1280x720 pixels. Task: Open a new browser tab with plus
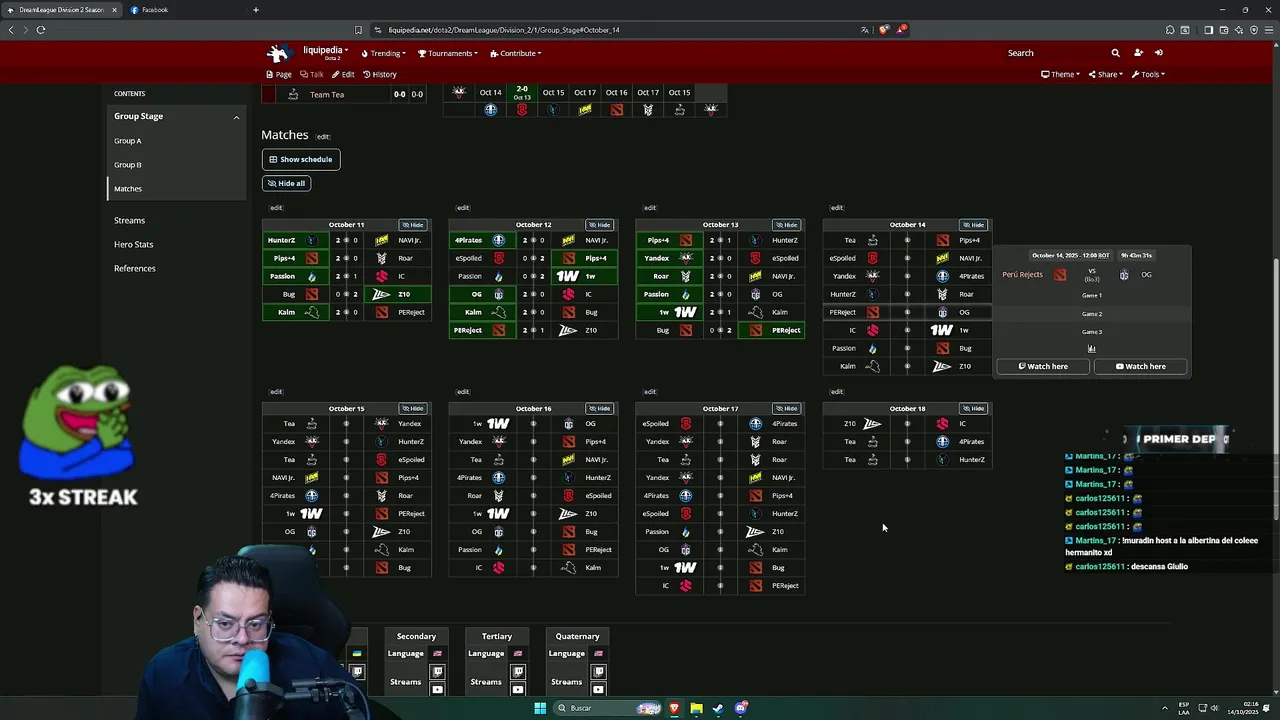tap(256, 10)
